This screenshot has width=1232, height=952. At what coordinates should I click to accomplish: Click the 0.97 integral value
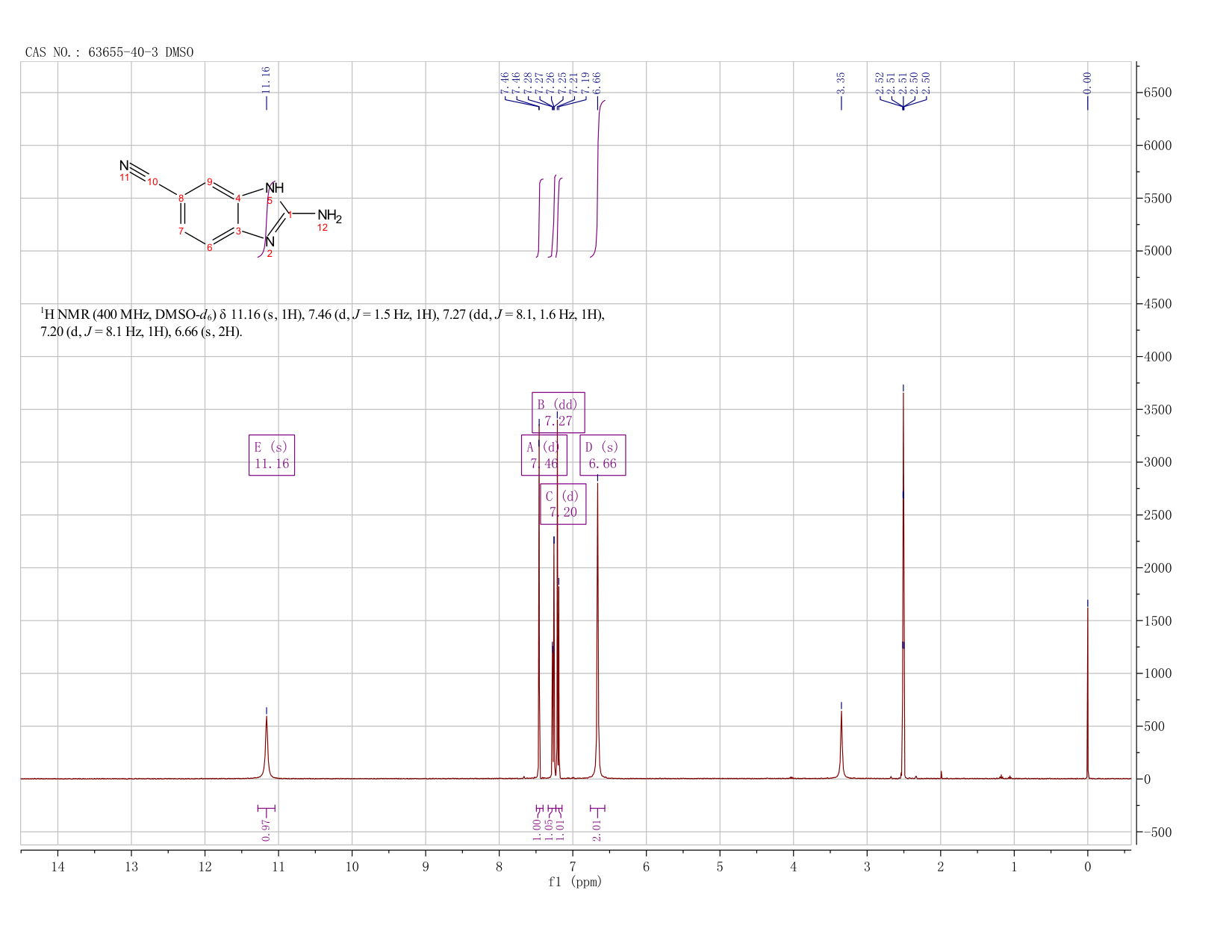[x=267, y=829]
